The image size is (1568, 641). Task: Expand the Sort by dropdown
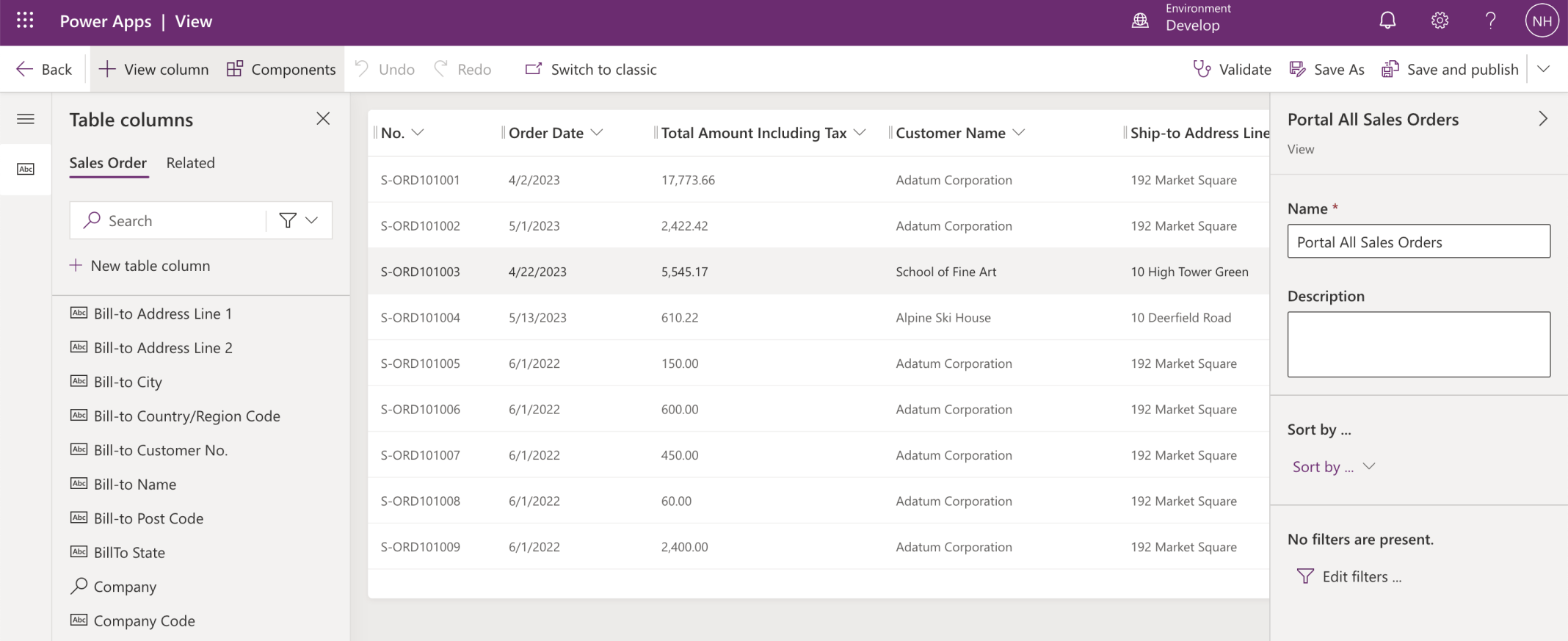point(1333,467)
